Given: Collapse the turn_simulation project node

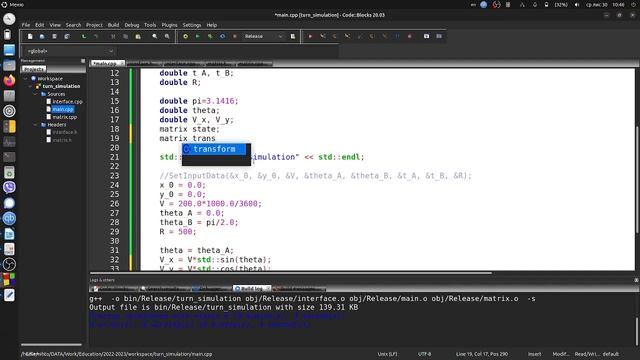Looking at the screenshot, I should point(31,86).
